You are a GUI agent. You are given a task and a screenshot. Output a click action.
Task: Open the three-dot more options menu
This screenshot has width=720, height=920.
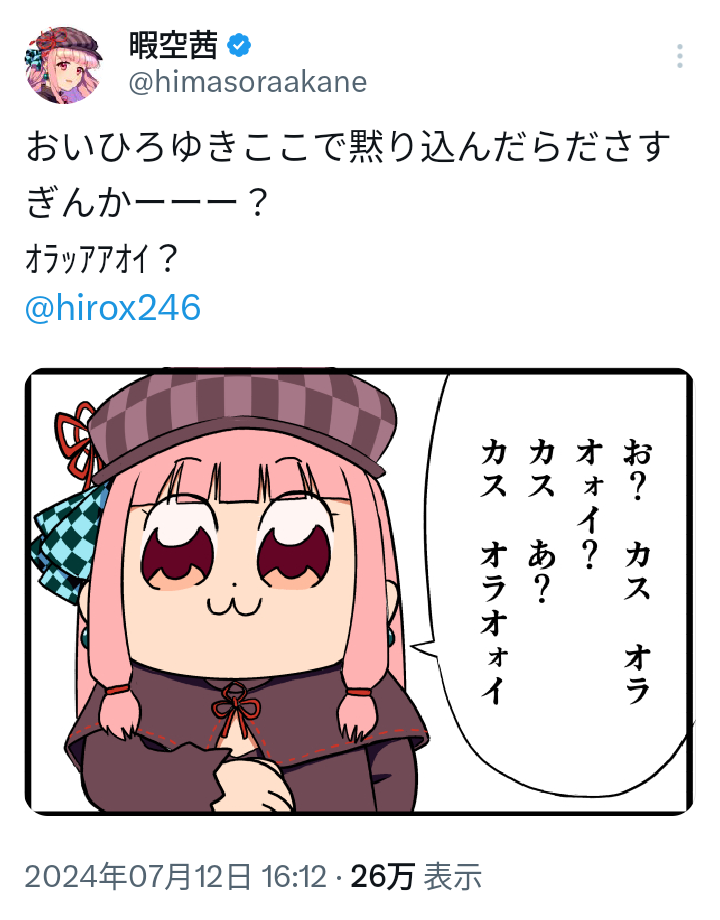tap(680, 56)
